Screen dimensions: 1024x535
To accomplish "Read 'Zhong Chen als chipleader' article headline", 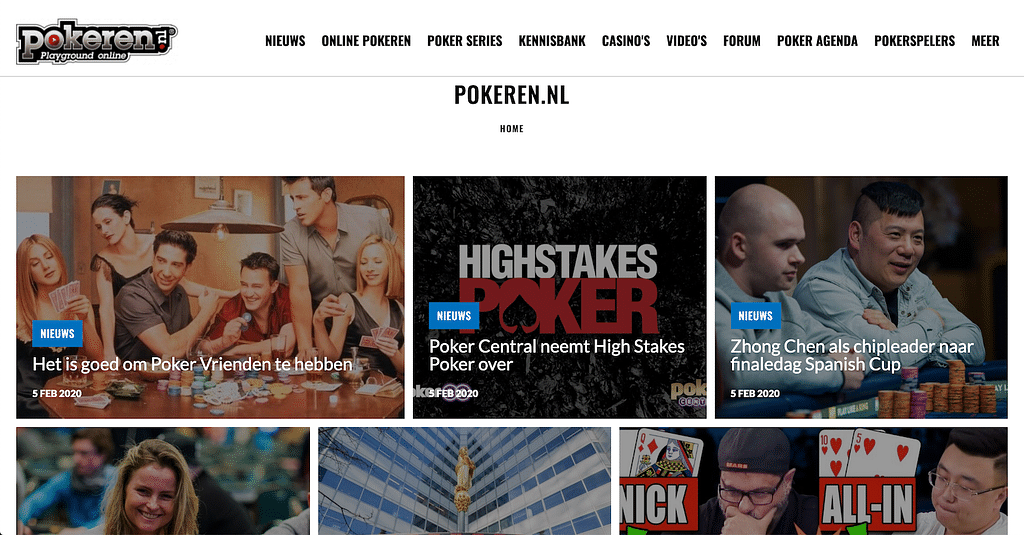I will point(852,355).
